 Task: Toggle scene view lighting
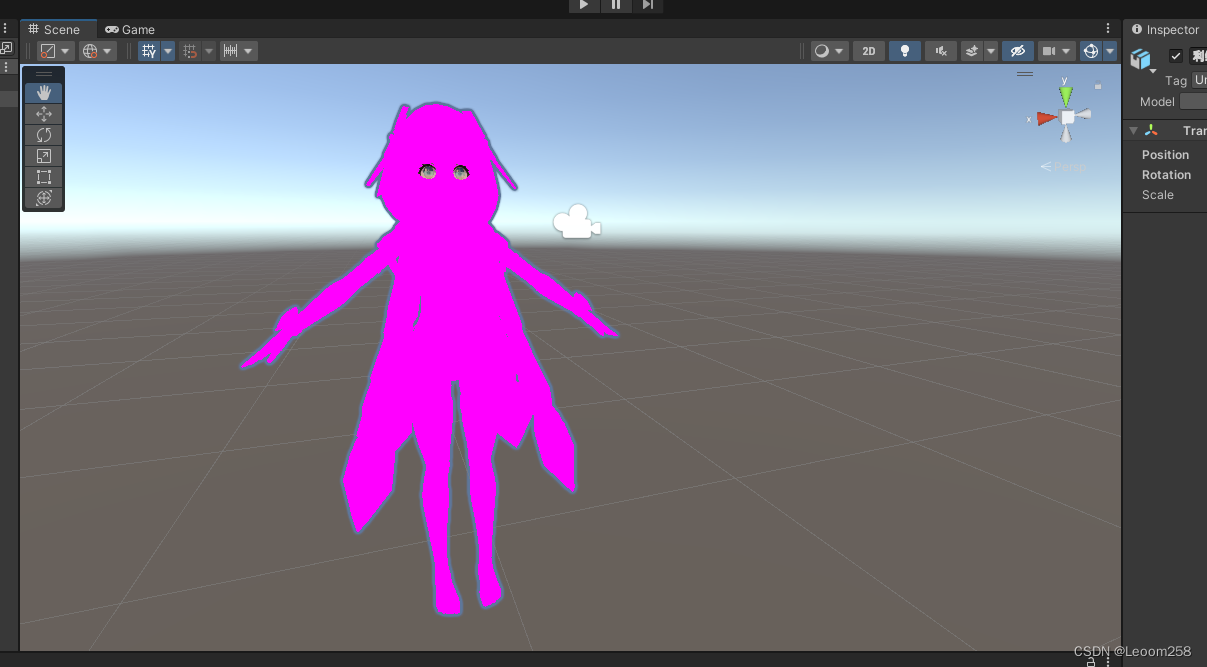coord(904,50)
